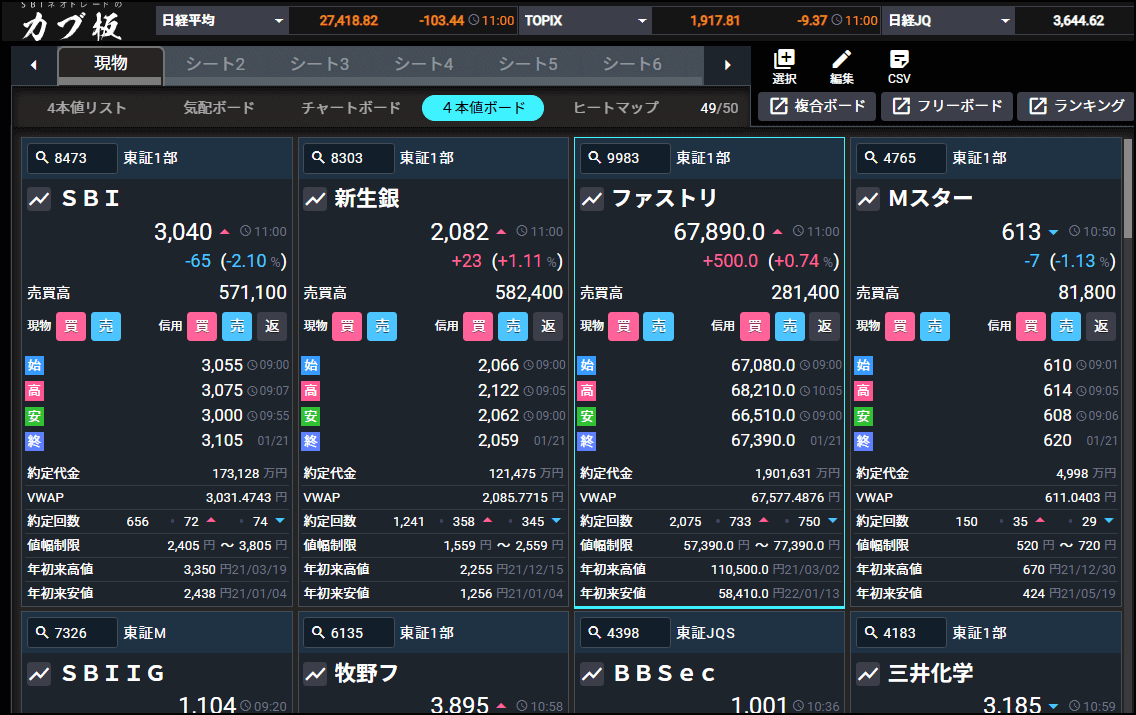This screenshot has width=1136, height=715.
Task: Click the 49/50 counter text
Action: click(719, 108)
